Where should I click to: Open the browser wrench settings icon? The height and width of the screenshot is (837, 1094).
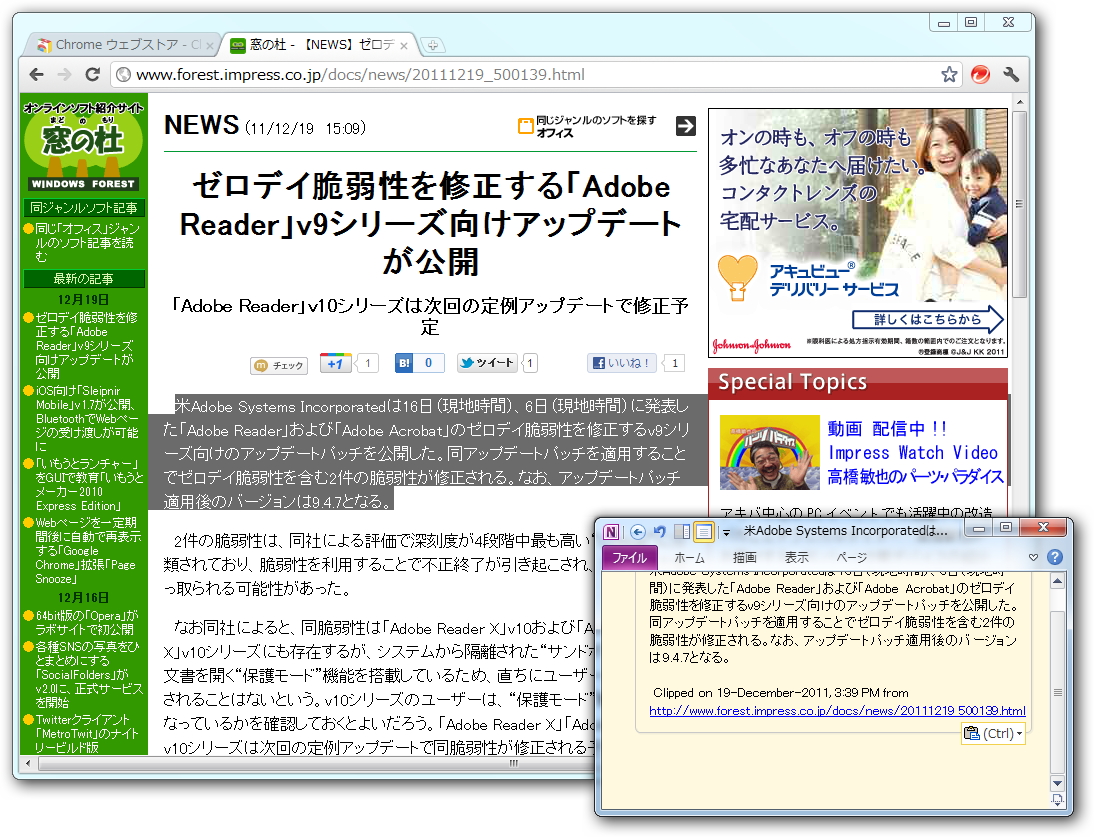[1012, 74]
